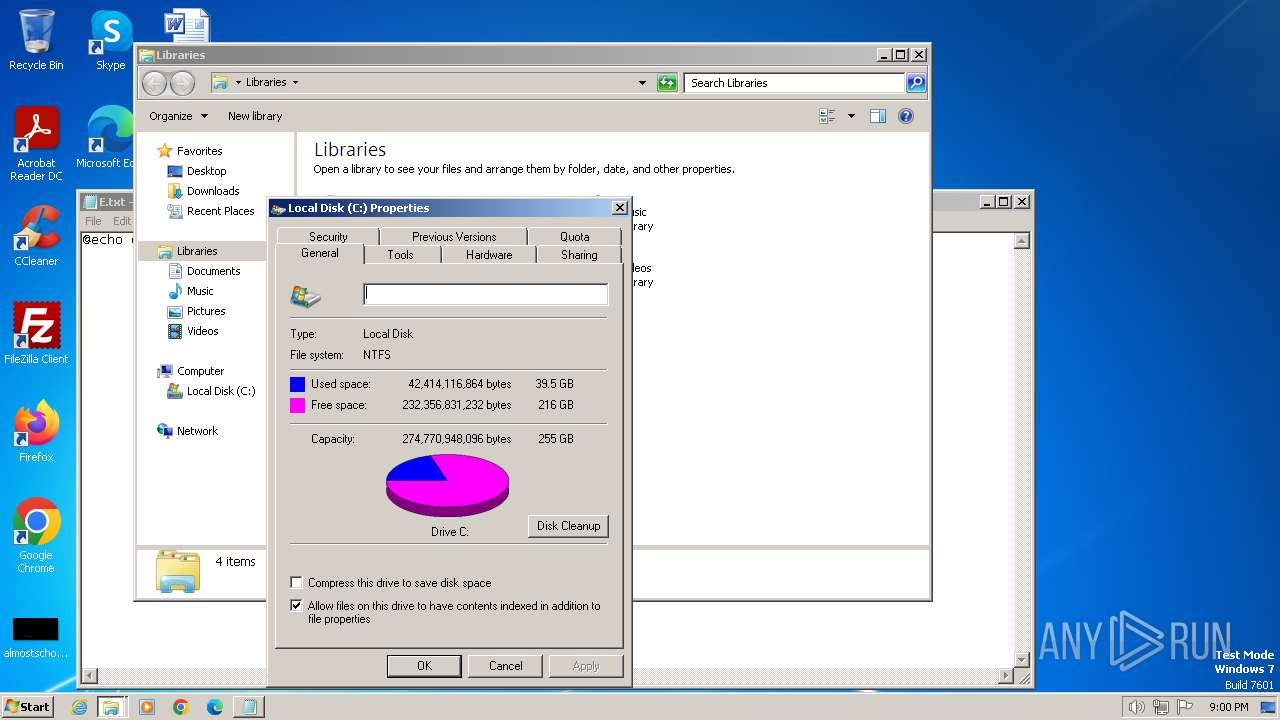Open Internet Explorer from the taskbar

80,707
